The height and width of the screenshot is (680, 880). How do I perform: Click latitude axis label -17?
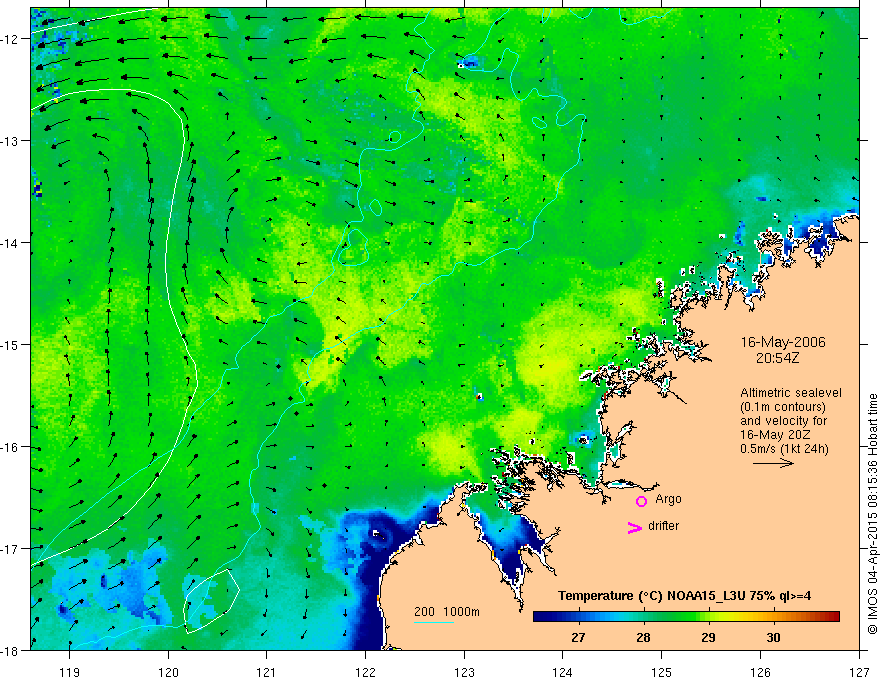(10, 549)
